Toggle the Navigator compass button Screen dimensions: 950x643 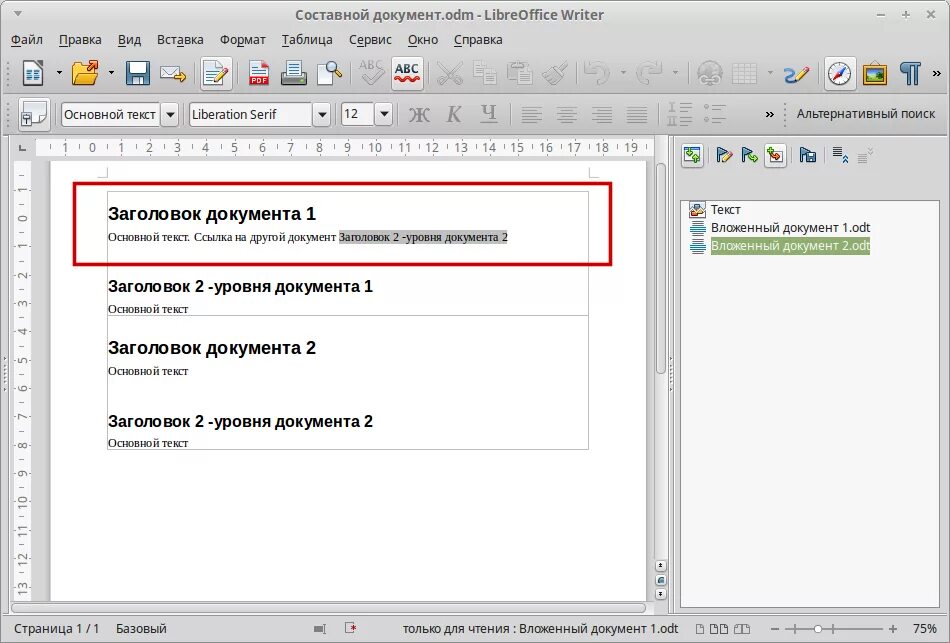tap(839, 74)
